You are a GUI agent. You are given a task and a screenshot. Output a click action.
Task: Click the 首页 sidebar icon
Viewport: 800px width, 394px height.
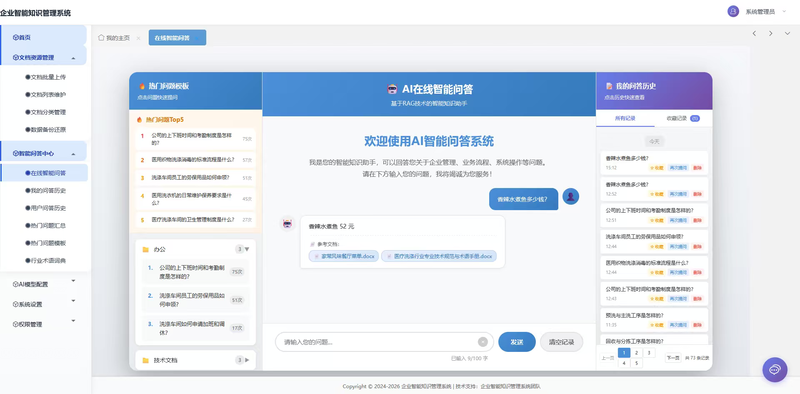[15, 38]
